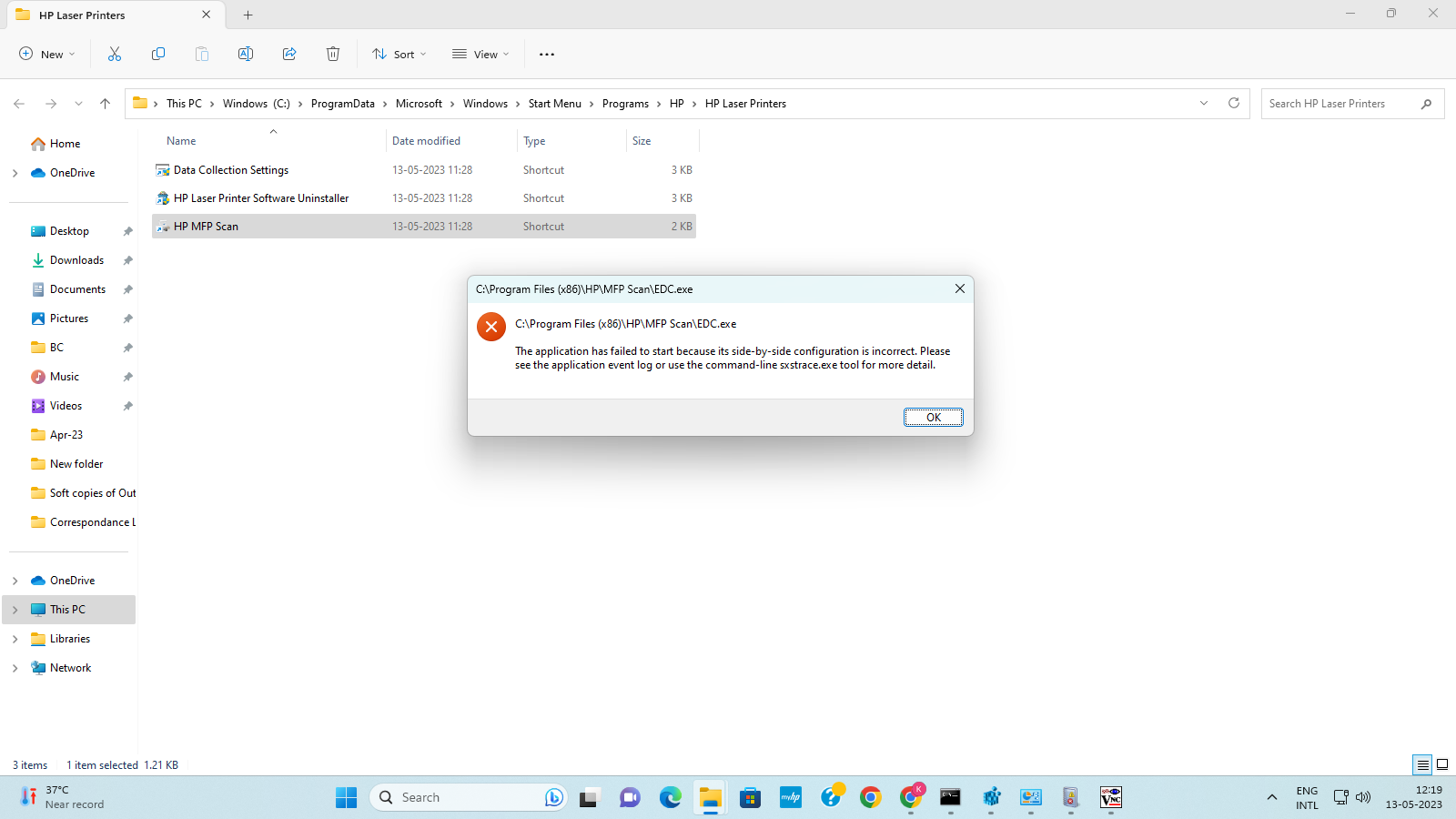
Task: Click the Delete trash icon
Action: (333, 54)
